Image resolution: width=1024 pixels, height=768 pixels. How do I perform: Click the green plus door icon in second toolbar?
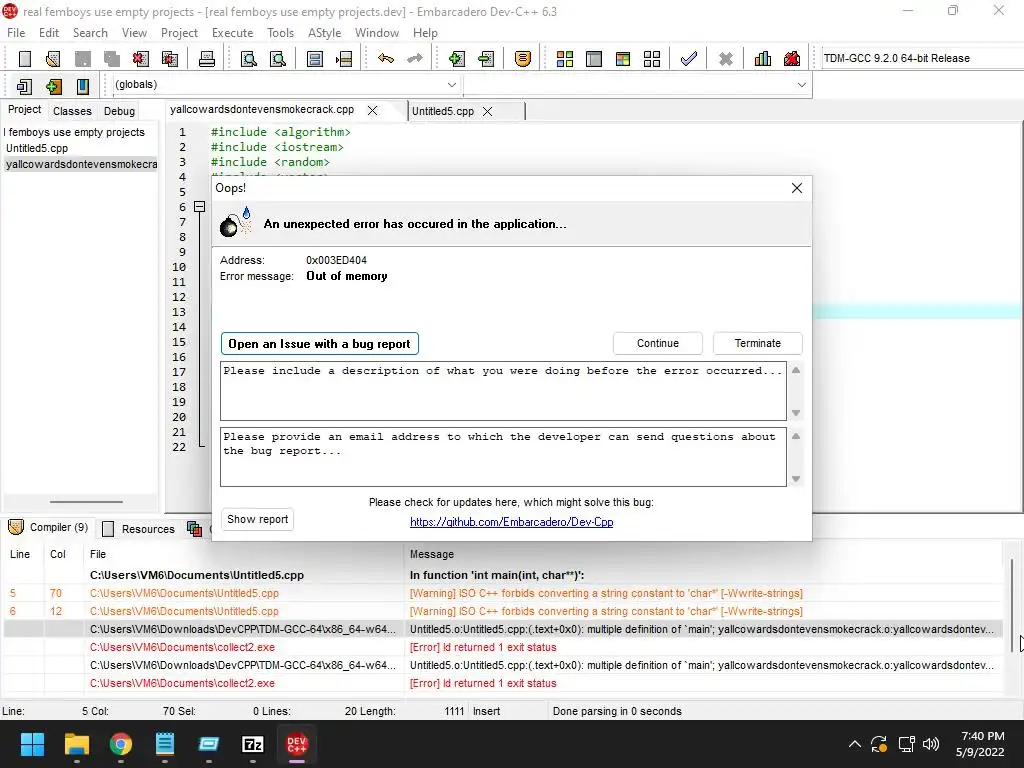(x=54, y=86)
